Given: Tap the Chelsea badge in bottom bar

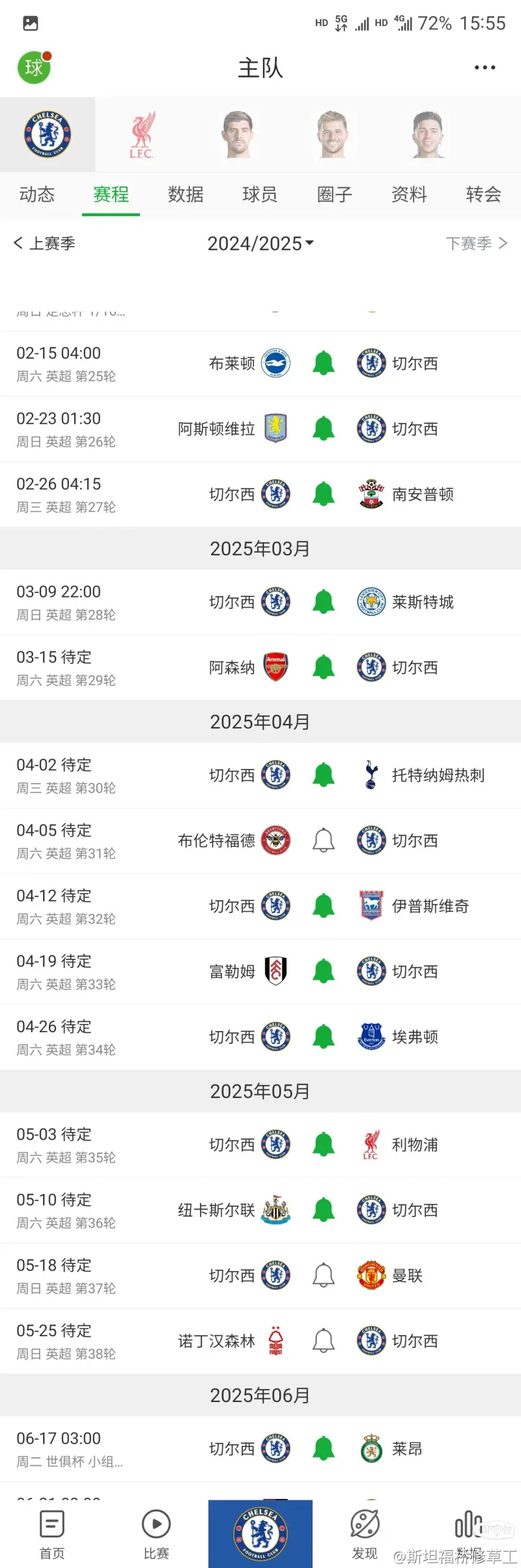Looking at the screenshot, I should coord(260,1534).
